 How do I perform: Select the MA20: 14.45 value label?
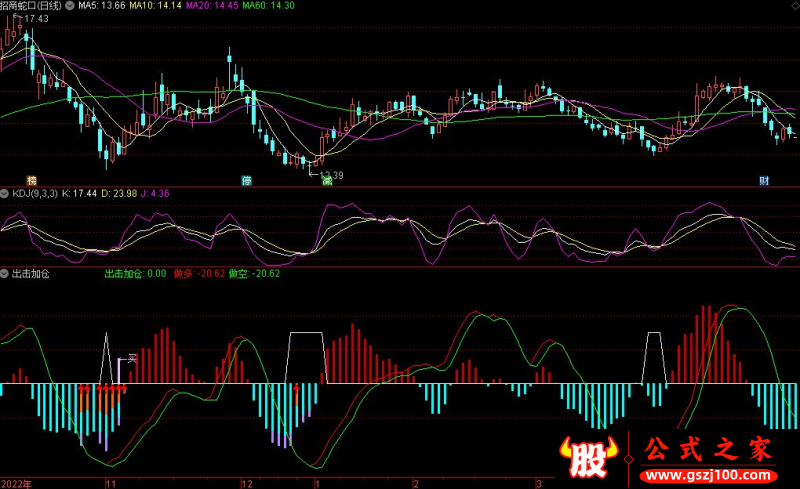(212, 6)
